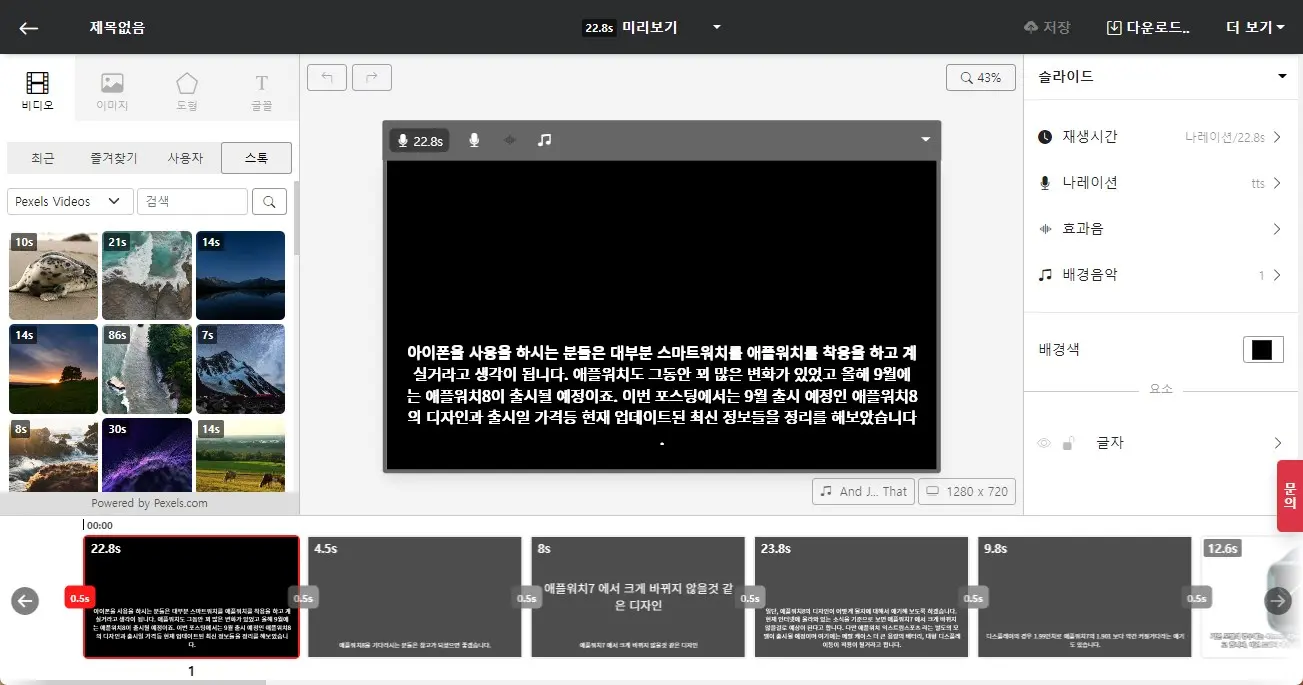Expand the 미리보기 dropdown arrow

point(717,28)
